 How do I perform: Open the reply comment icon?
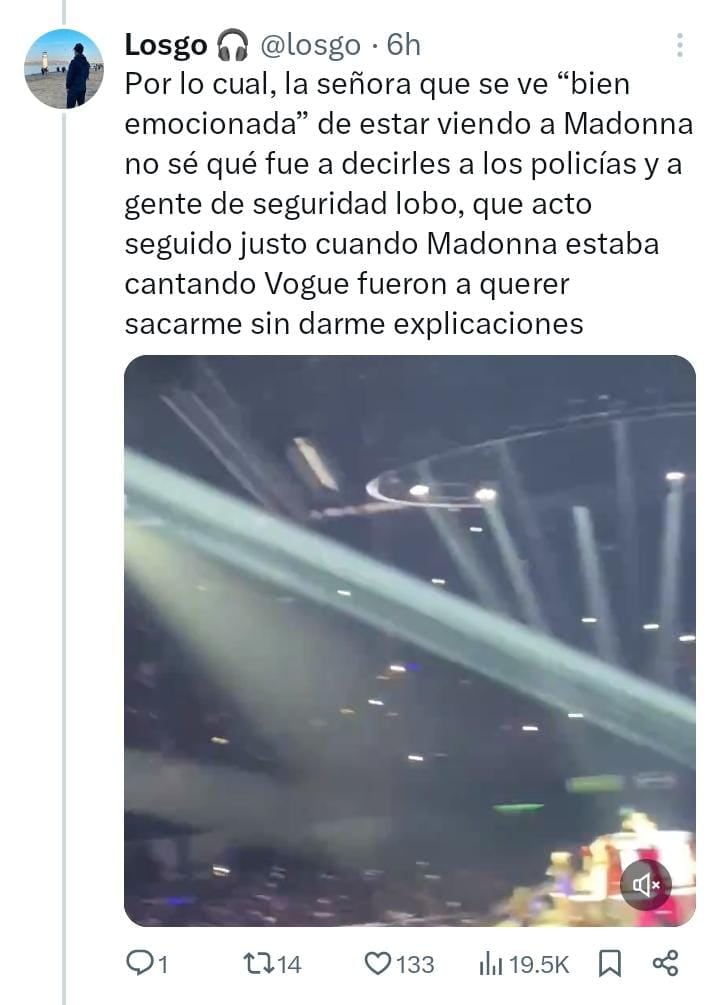[139, 963]
